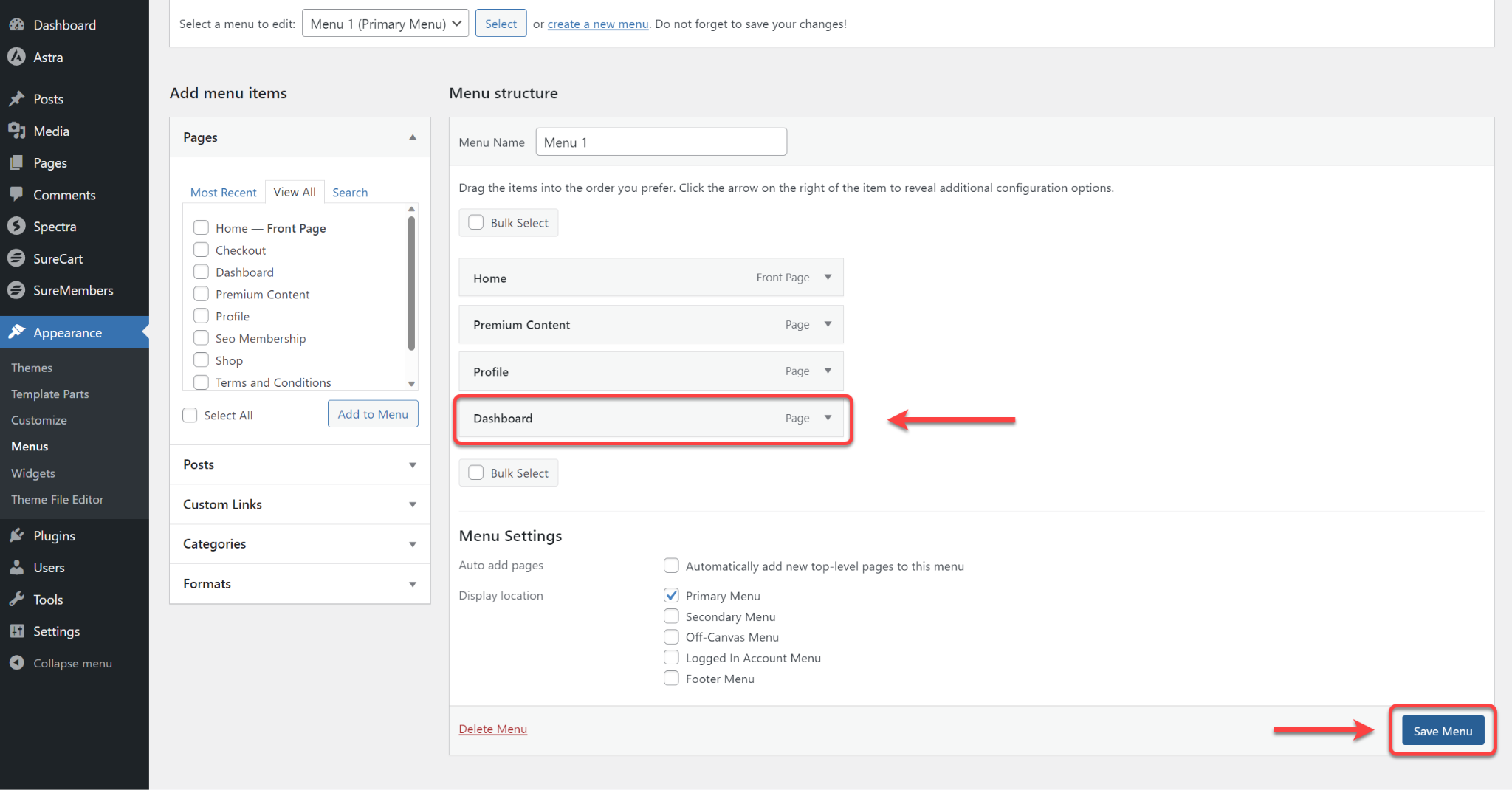The image size is (1512, 790).
Task: Tick the Dashboard page checkbox in list
Action: click(201, 272)
